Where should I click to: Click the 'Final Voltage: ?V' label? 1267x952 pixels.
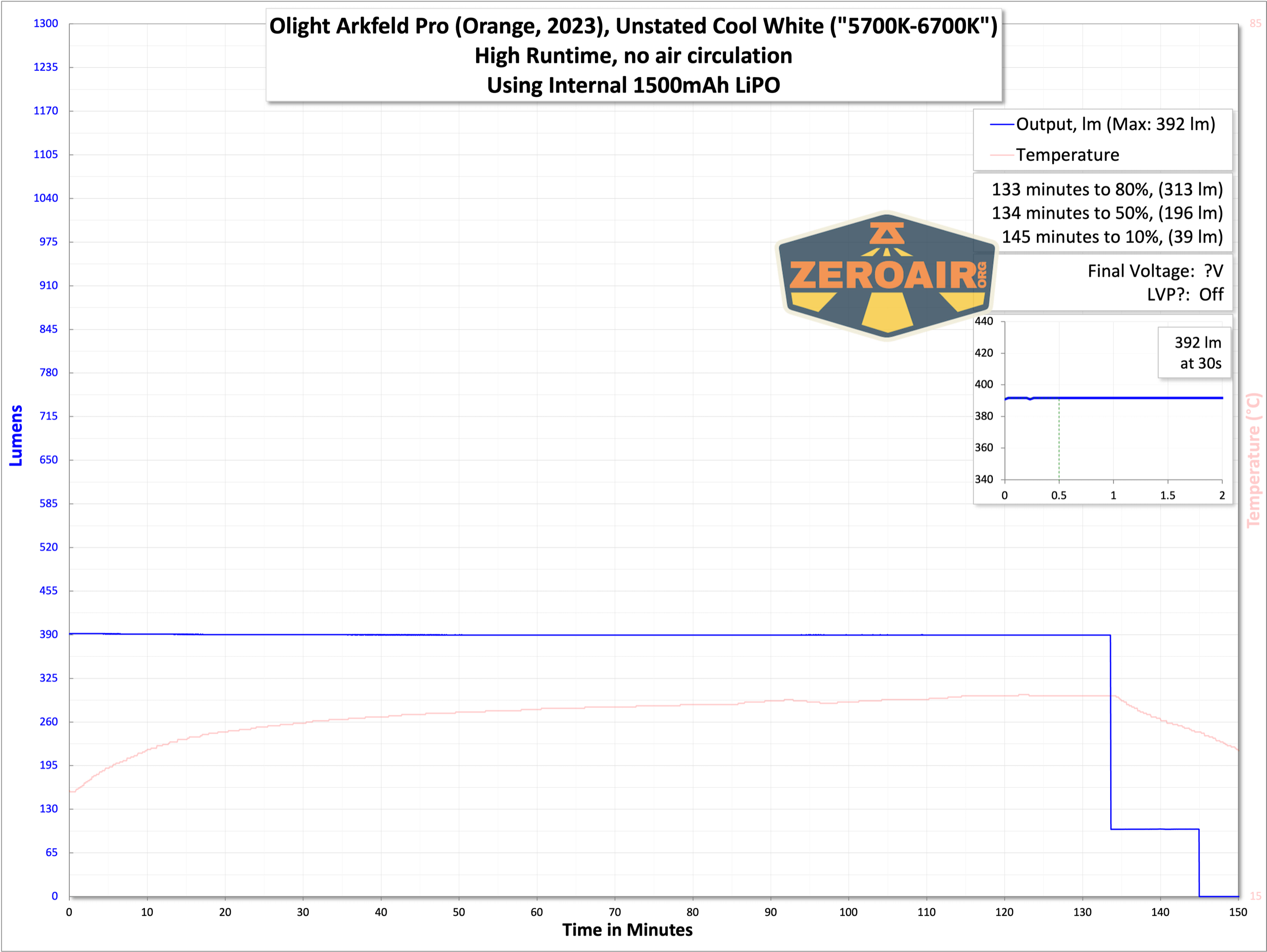tap(1155, 271)
